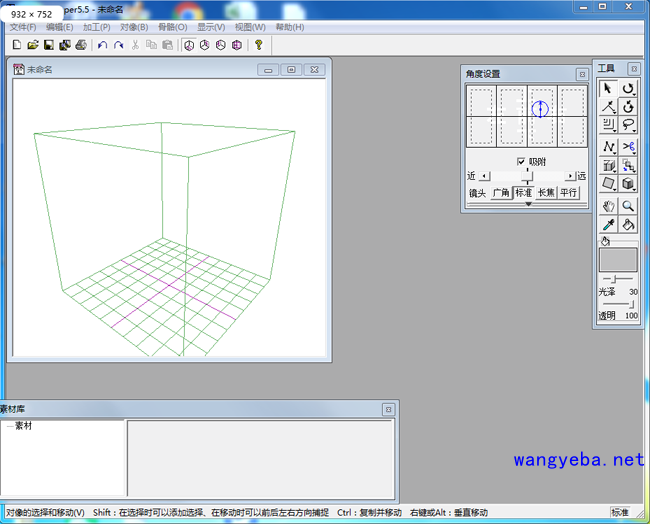Click the yellow Help question mark icon
This screenshot has width=650, height=524.
[x=258, y=45]
